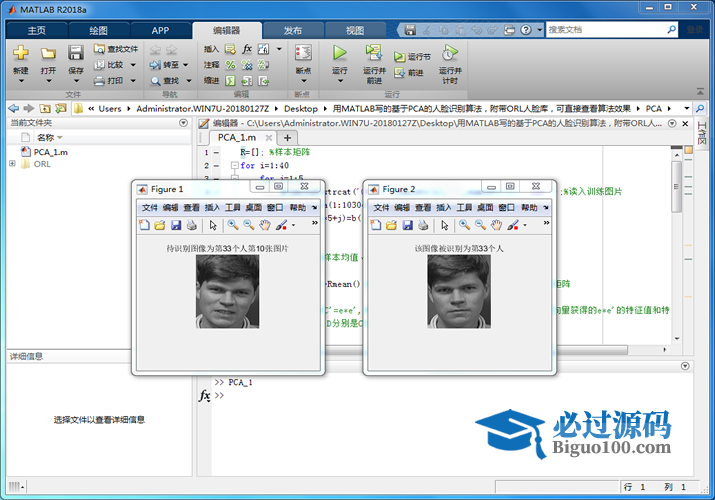Image resolution: width=715 pixels, height=500 pixels.
Task: Click 运行并计时 (Run and Time) icon
Action: click(450, 53)
